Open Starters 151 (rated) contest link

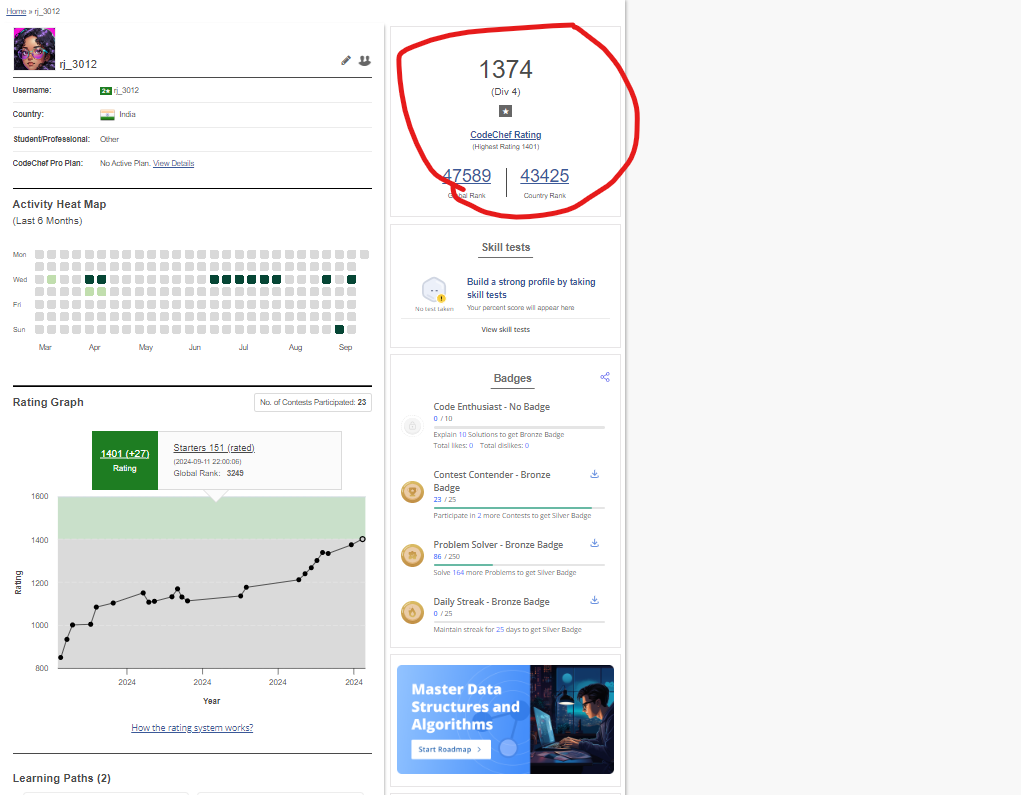click(214, 448)
